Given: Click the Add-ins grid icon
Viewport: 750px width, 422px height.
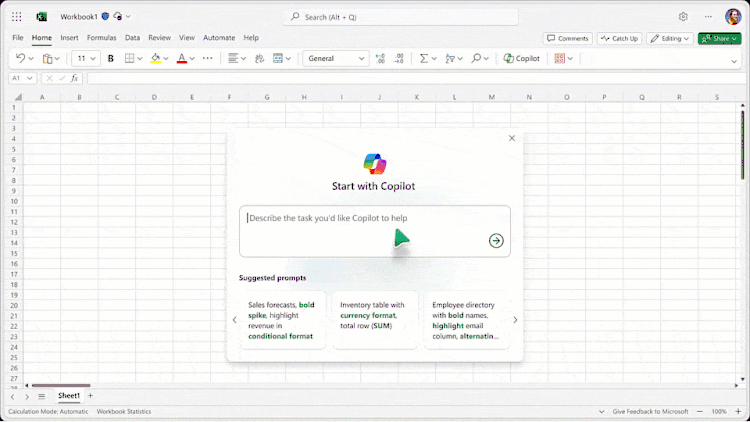Looking at the screenshot, I should click(559, 58).
